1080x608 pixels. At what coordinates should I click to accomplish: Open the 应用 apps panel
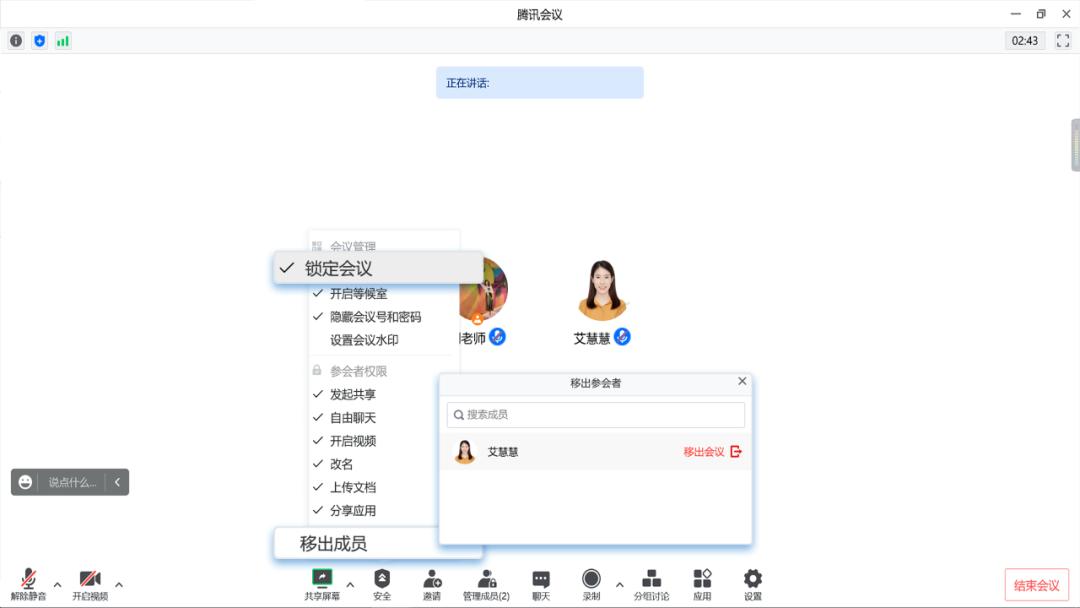[x=701, y=582]
